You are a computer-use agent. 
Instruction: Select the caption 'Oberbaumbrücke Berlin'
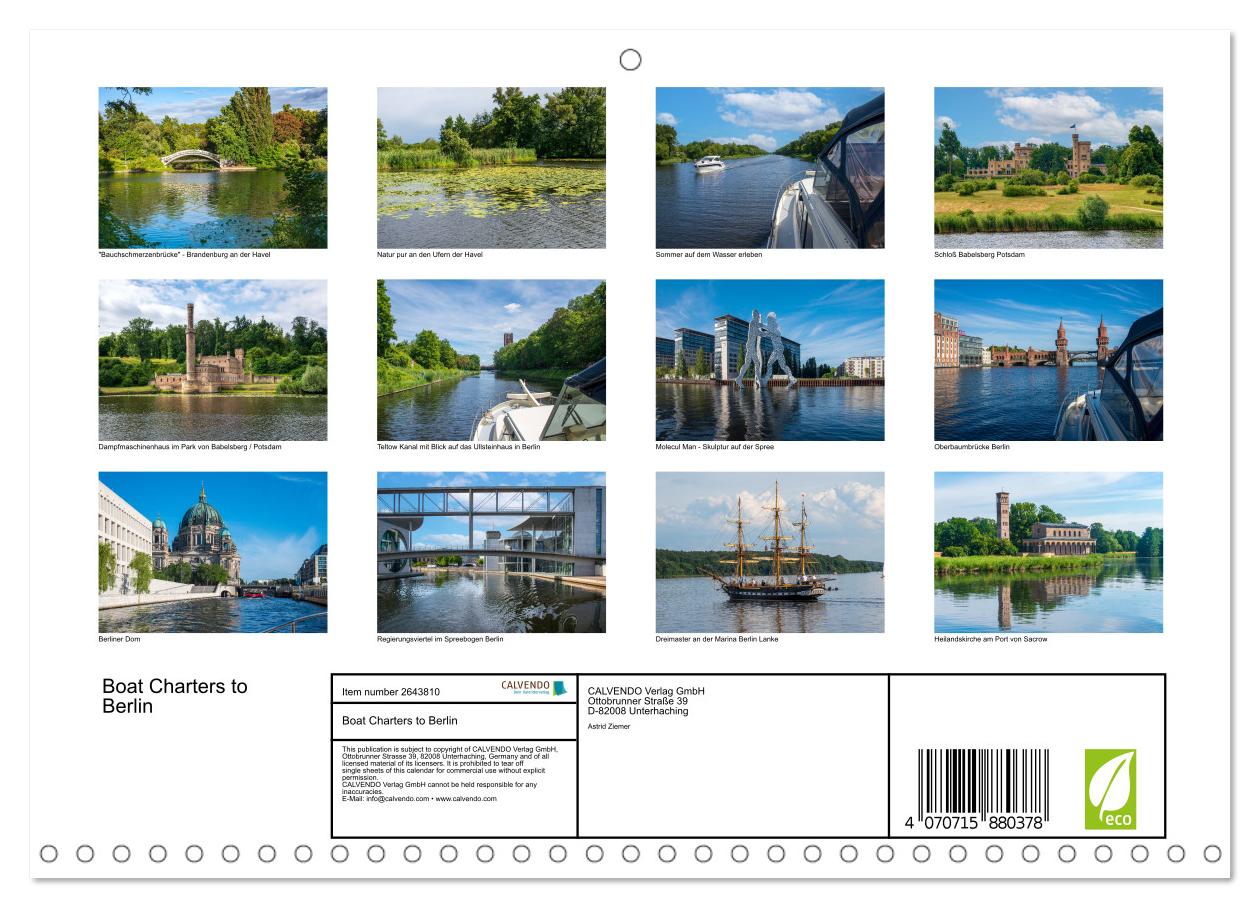(972, 447)
